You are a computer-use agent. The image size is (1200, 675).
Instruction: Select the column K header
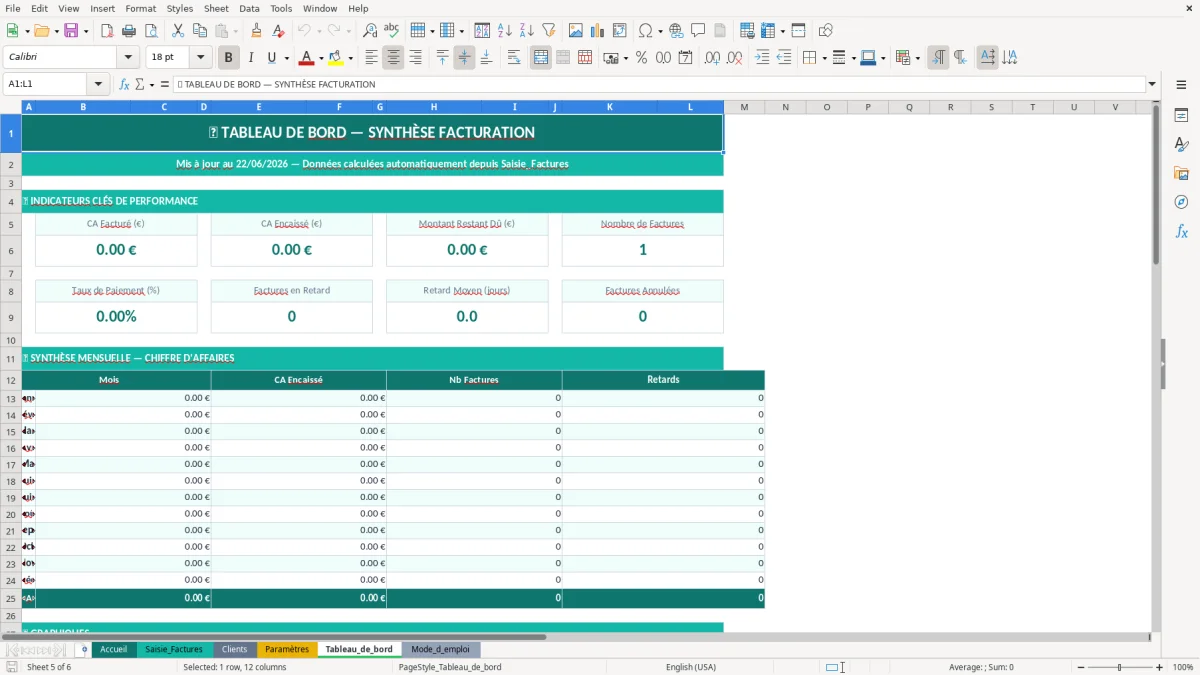coord(610,107)
